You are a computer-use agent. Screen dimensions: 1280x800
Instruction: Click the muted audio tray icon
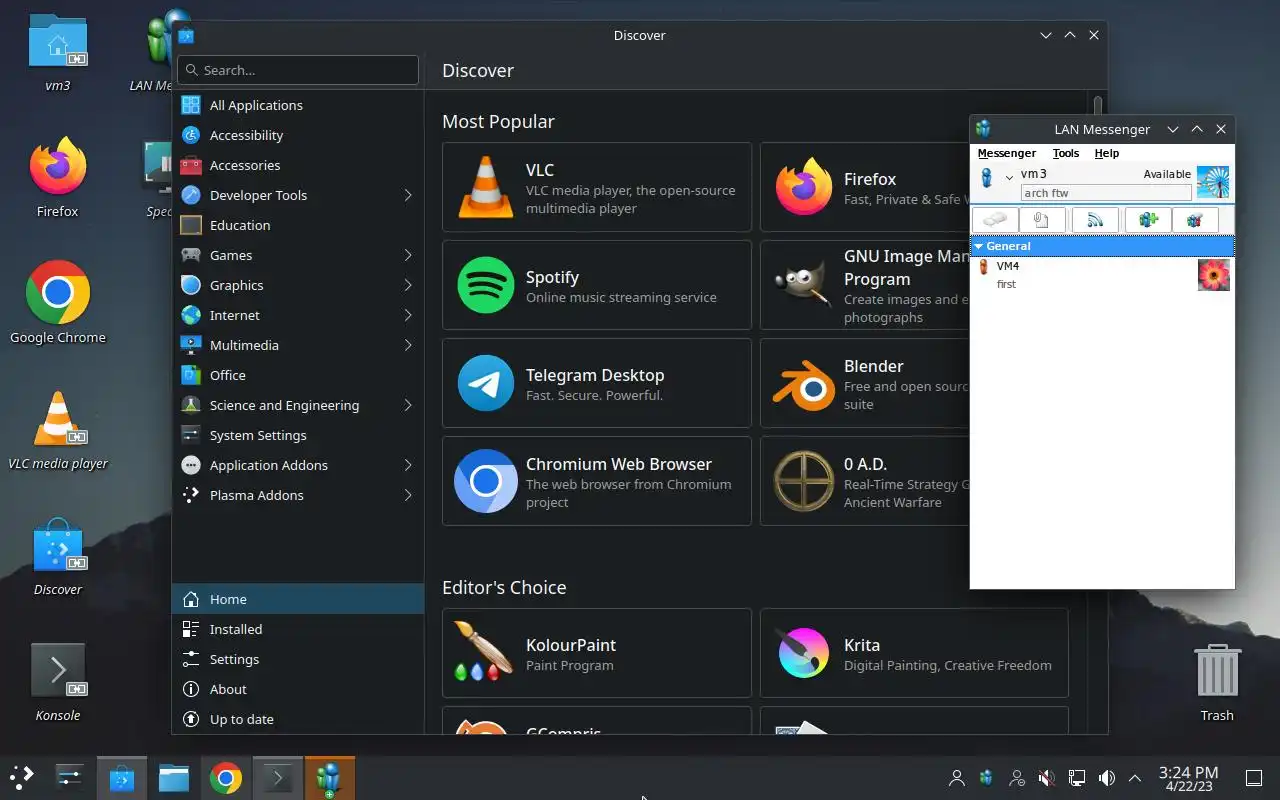point(1047,778)
